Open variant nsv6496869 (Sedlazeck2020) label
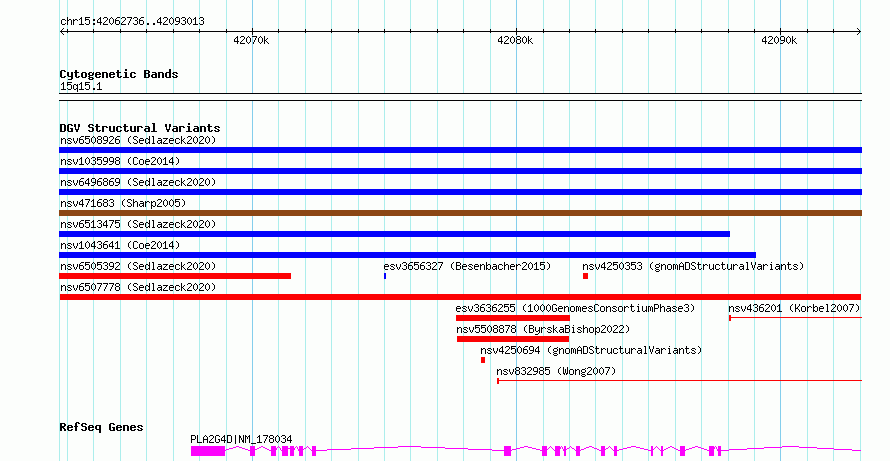The width and height of the screenshot is (890, 461). tap(138, 182)
